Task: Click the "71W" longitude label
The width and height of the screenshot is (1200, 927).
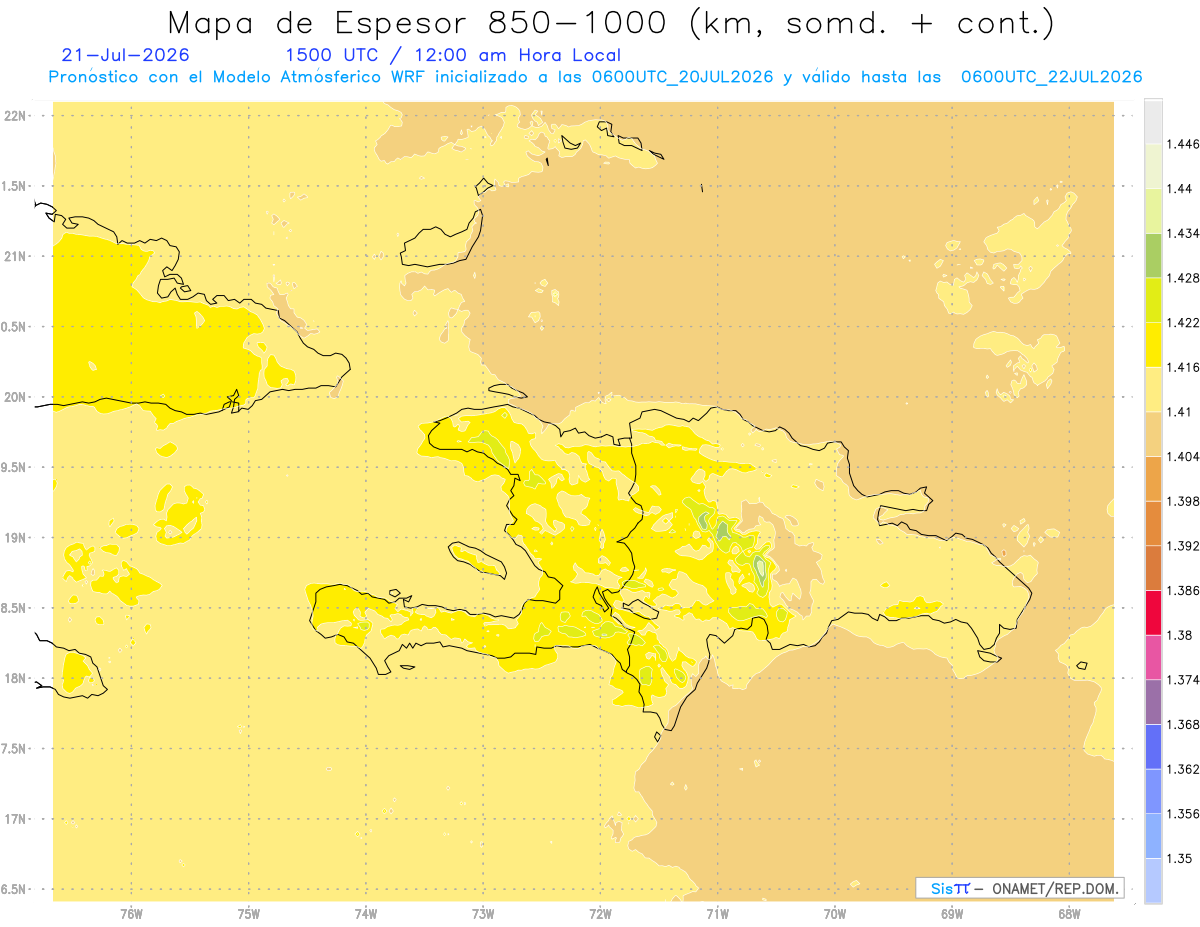Action: point(717,914)
